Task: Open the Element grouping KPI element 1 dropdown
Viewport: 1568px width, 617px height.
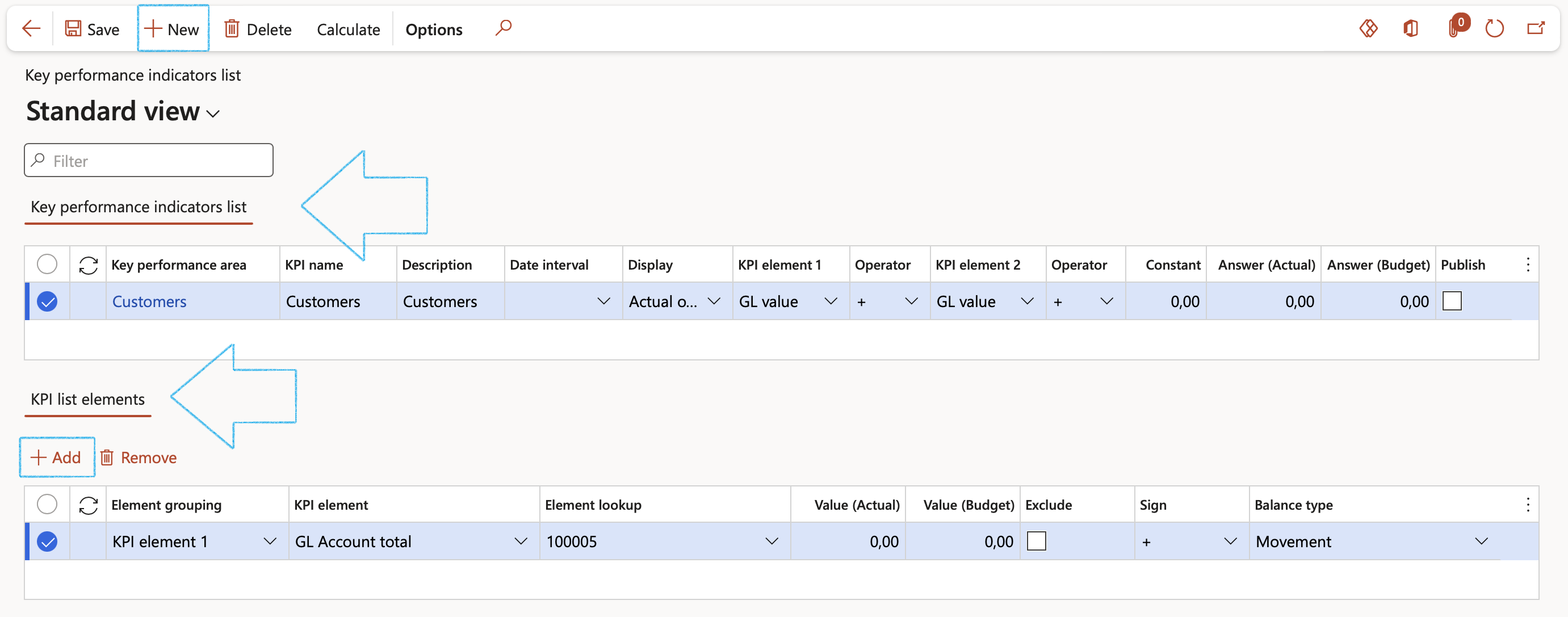Action: [x=270, y=541]
